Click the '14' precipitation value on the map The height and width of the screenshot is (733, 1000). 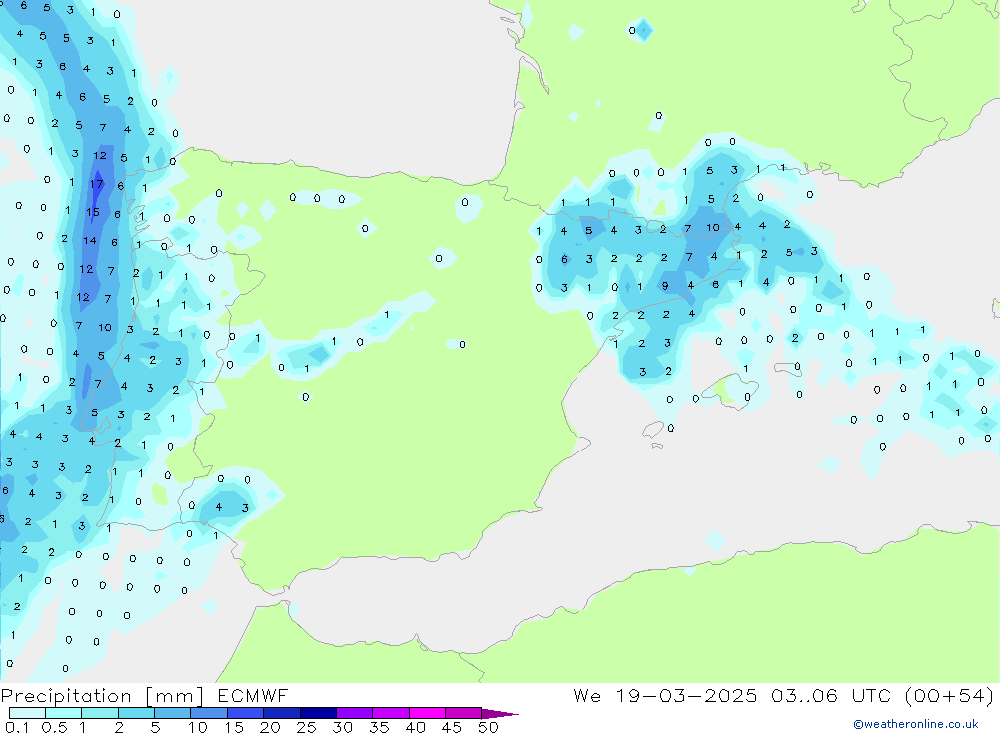click(x=89, y=241)
